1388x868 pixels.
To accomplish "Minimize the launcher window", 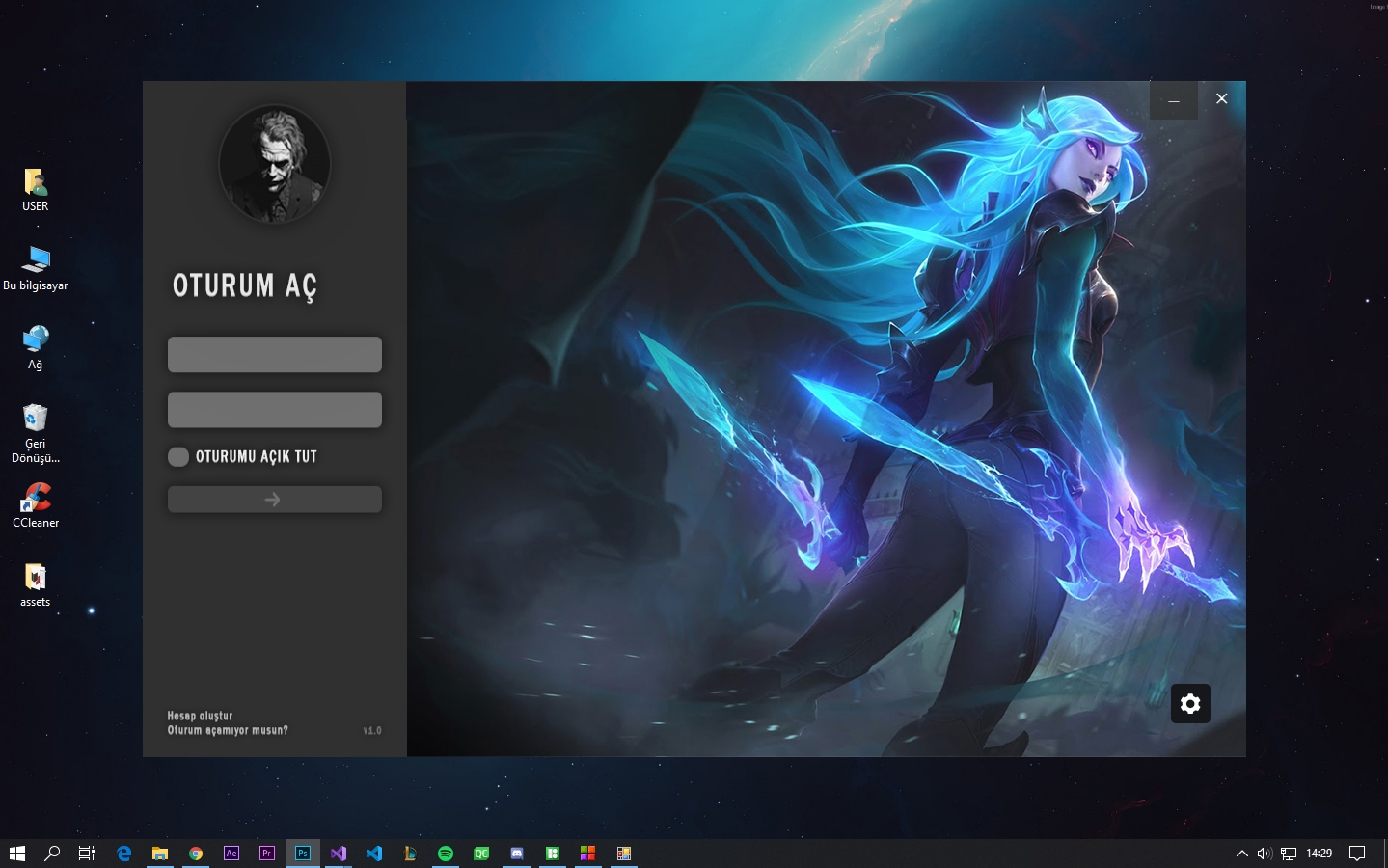I will (1174, 99).
